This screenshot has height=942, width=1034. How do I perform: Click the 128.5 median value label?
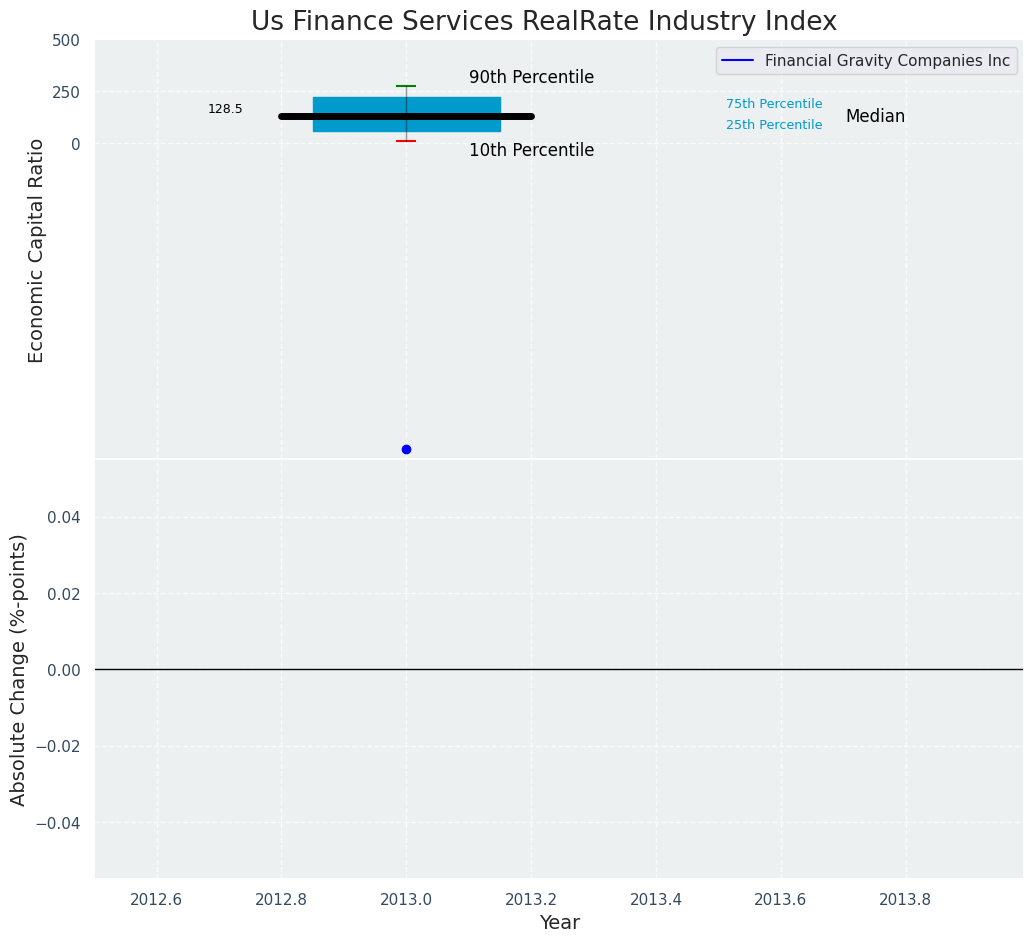[x=225, y=109]
